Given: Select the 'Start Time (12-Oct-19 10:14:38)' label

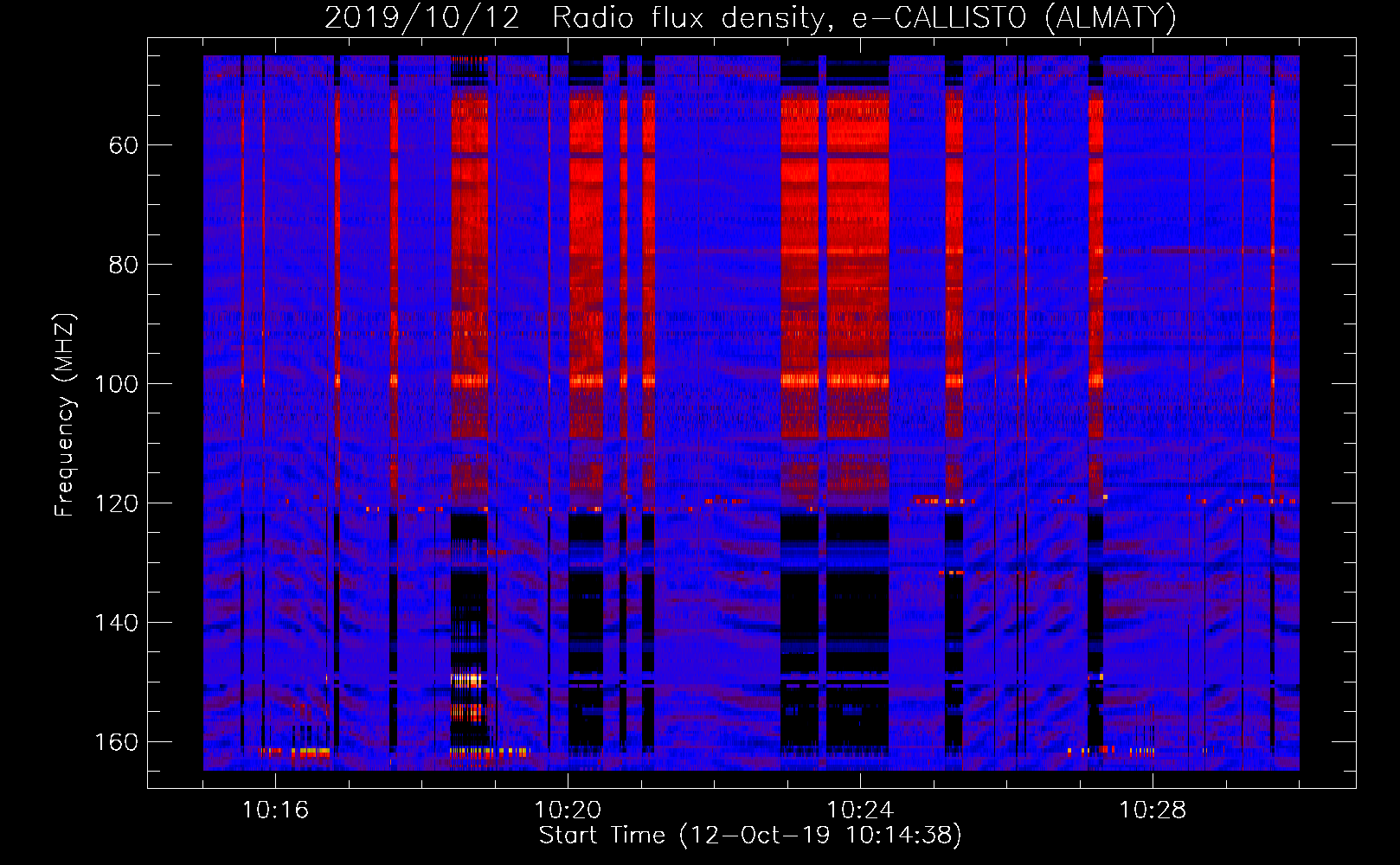Looking at the screenshot, I should [x=750, y=836].
